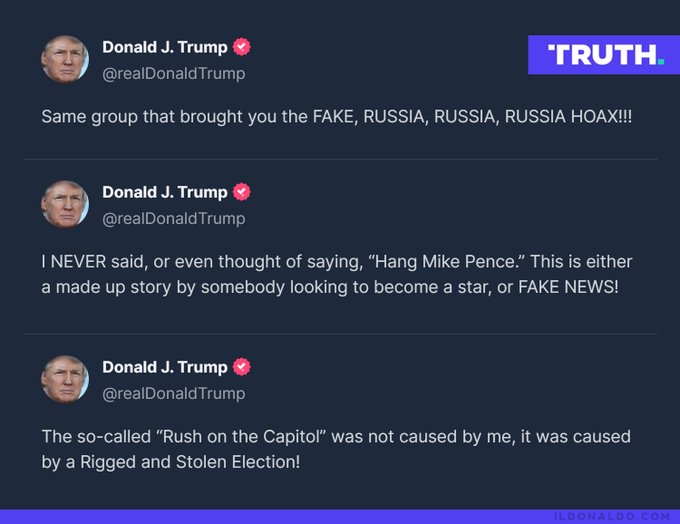Viewport: 680px width, 524px height.
Task: Open the post starting 'I NEVER said'
Action: point(337,274)
